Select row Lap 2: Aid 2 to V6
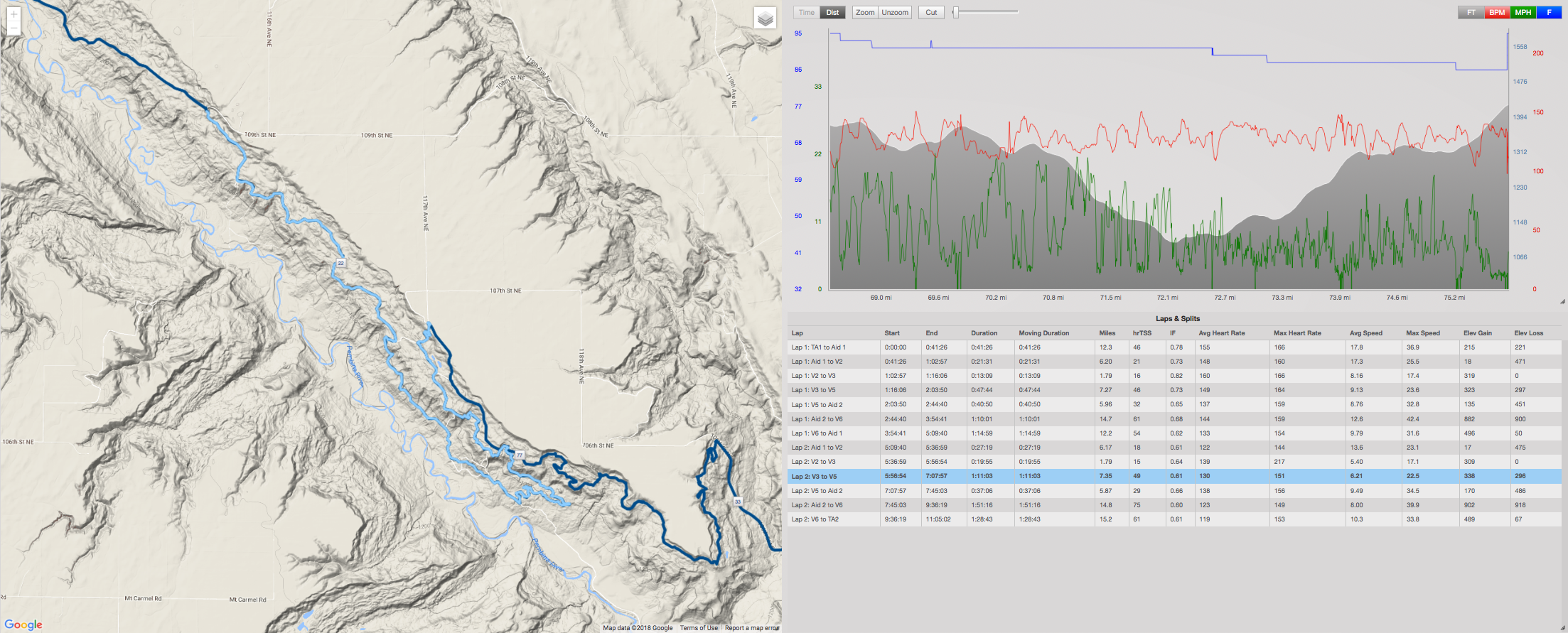The image size is (1568, 633). 1174,505
